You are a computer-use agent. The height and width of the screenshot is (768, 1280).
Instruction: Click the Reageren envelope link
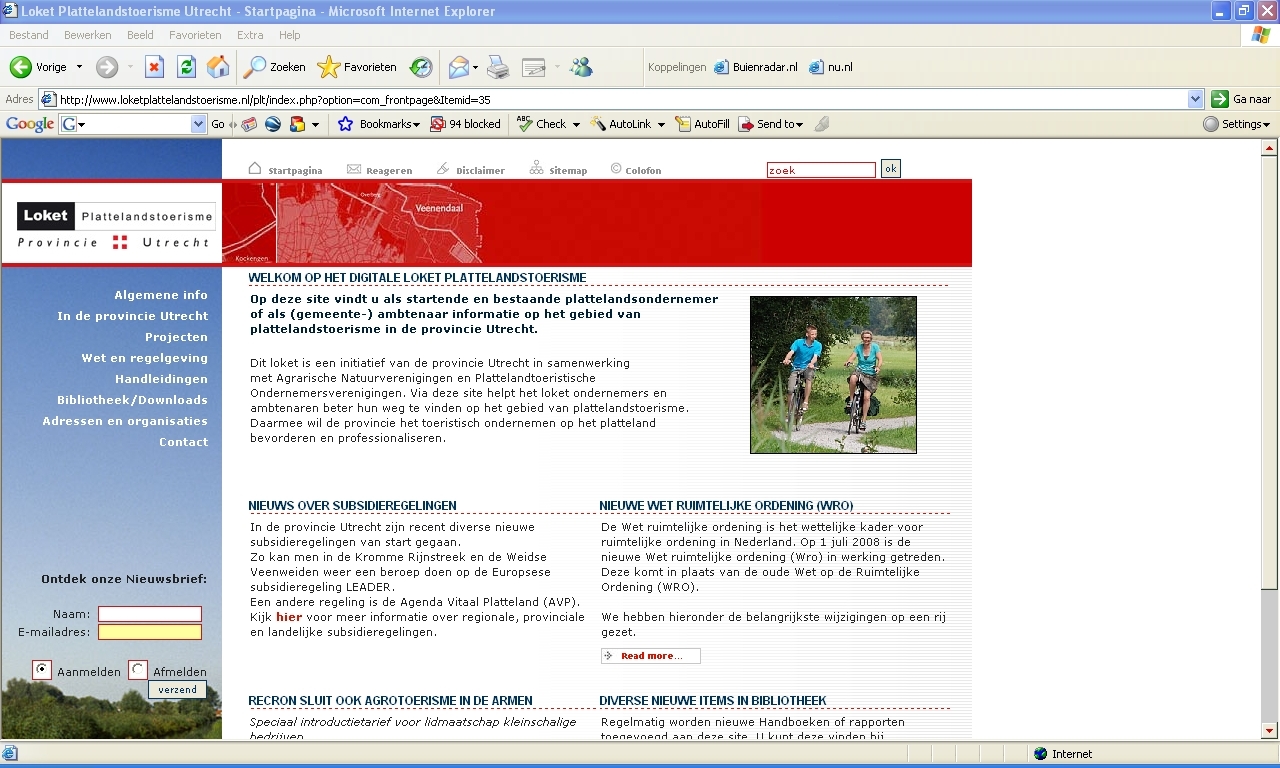tap(379, 170)
